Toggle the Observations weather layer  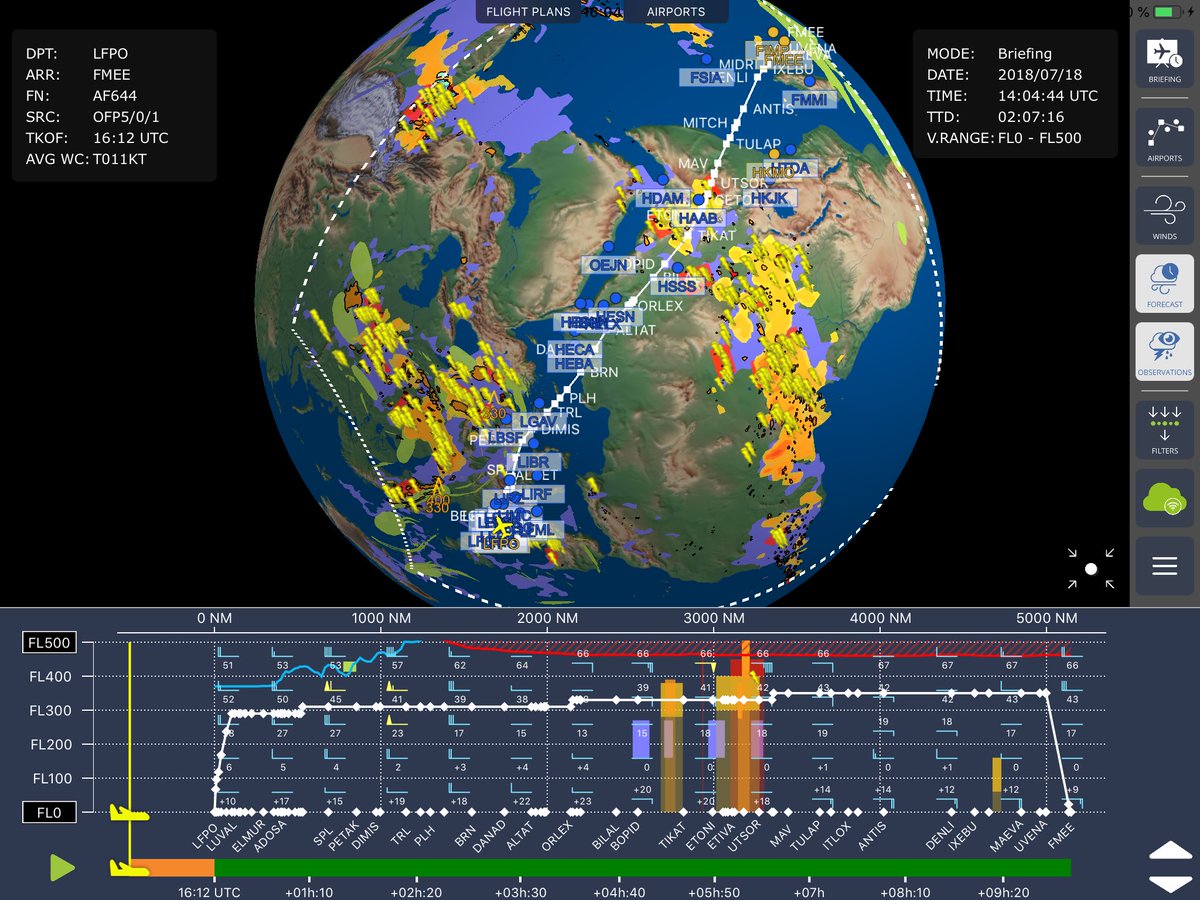click(x=1164, y=351)
